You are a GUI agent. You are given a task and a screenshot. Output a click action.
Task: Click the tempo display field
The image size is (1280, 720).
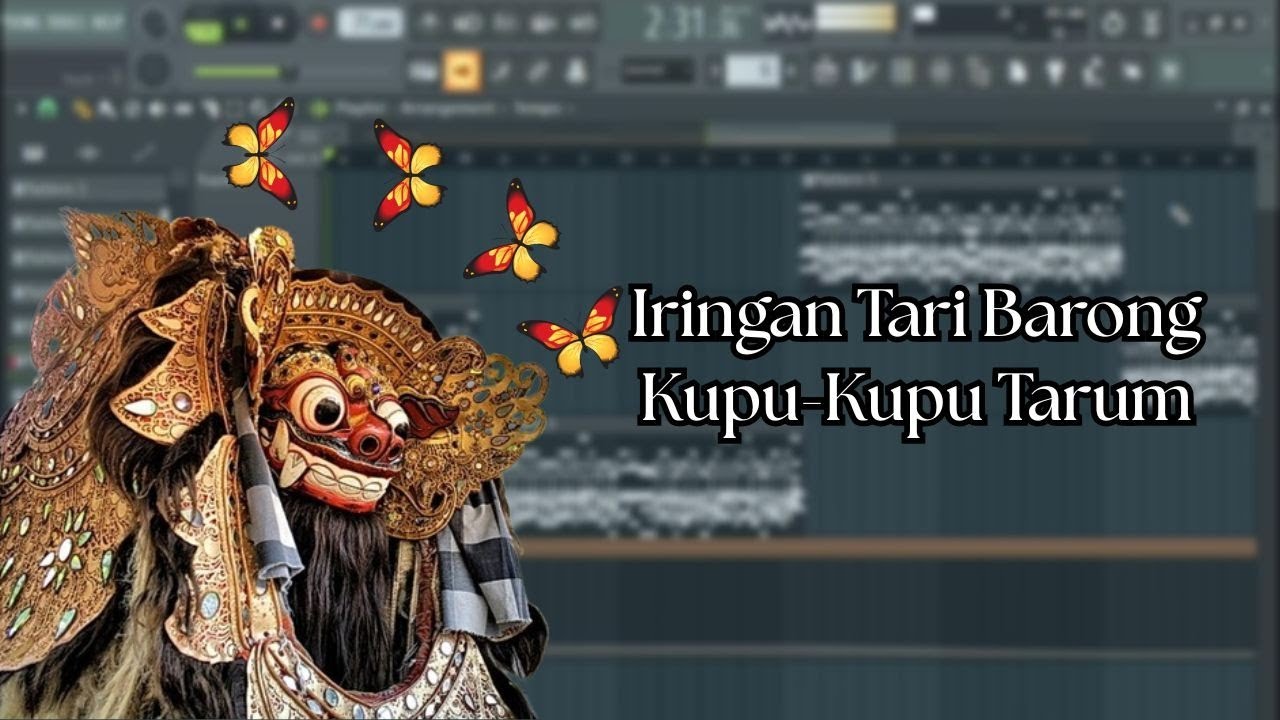pyautogui.click(x=370, y=22)
